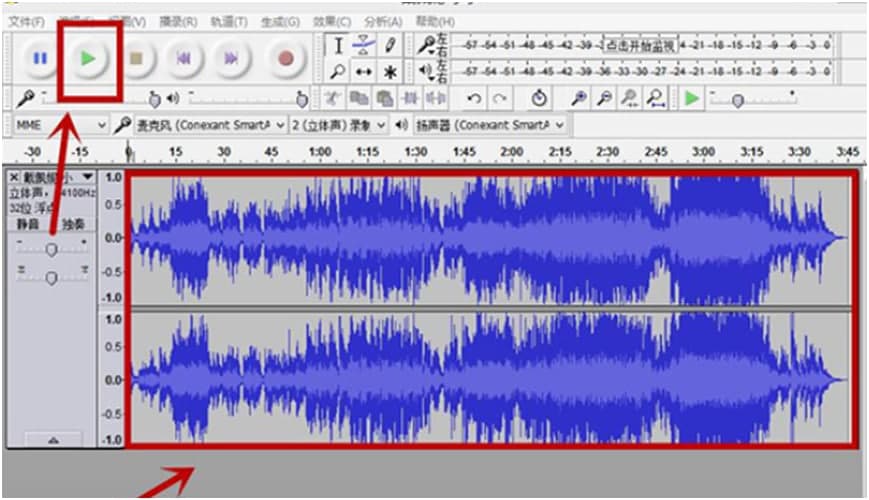Zoom out with the minus magnifier
Viewport: 869px width, 500px height.
(x=604, y=99)
